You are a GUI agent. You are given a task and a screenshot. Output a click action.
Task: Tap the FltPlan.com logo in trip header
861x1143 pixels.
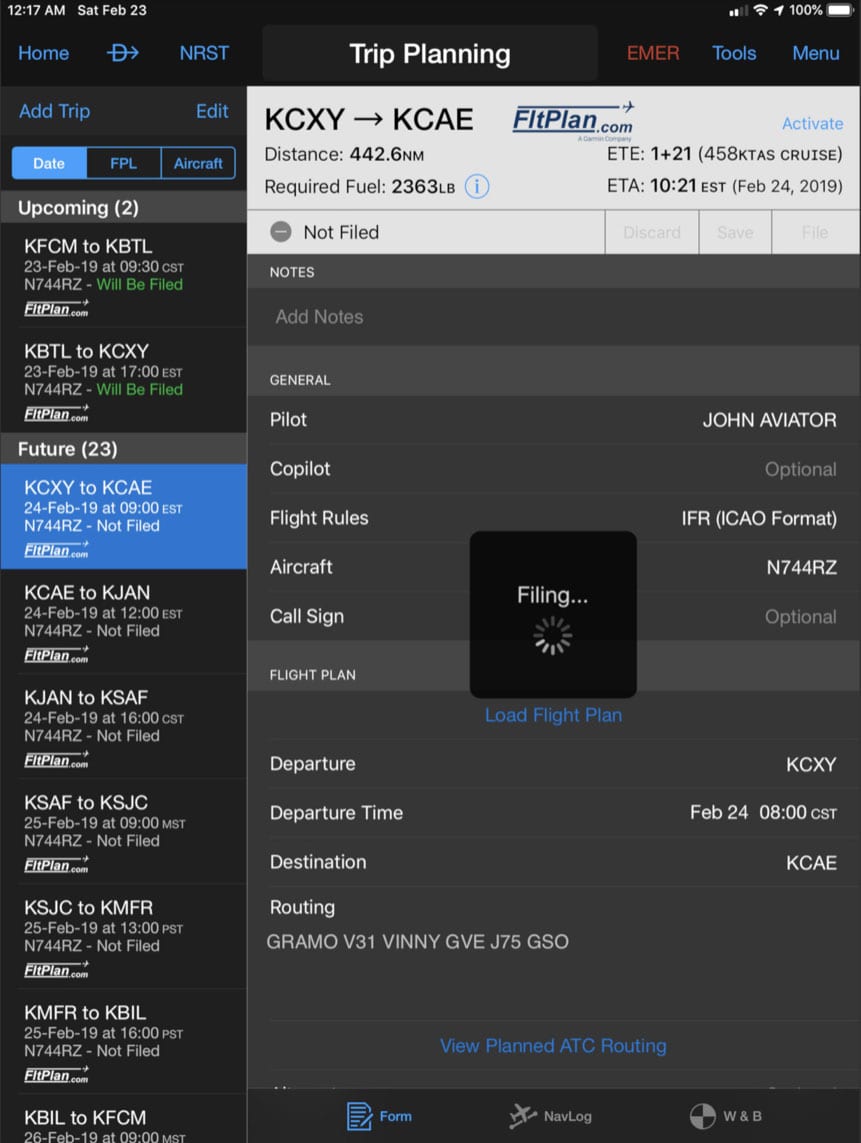pyautogui.click(x=573, y=120)
